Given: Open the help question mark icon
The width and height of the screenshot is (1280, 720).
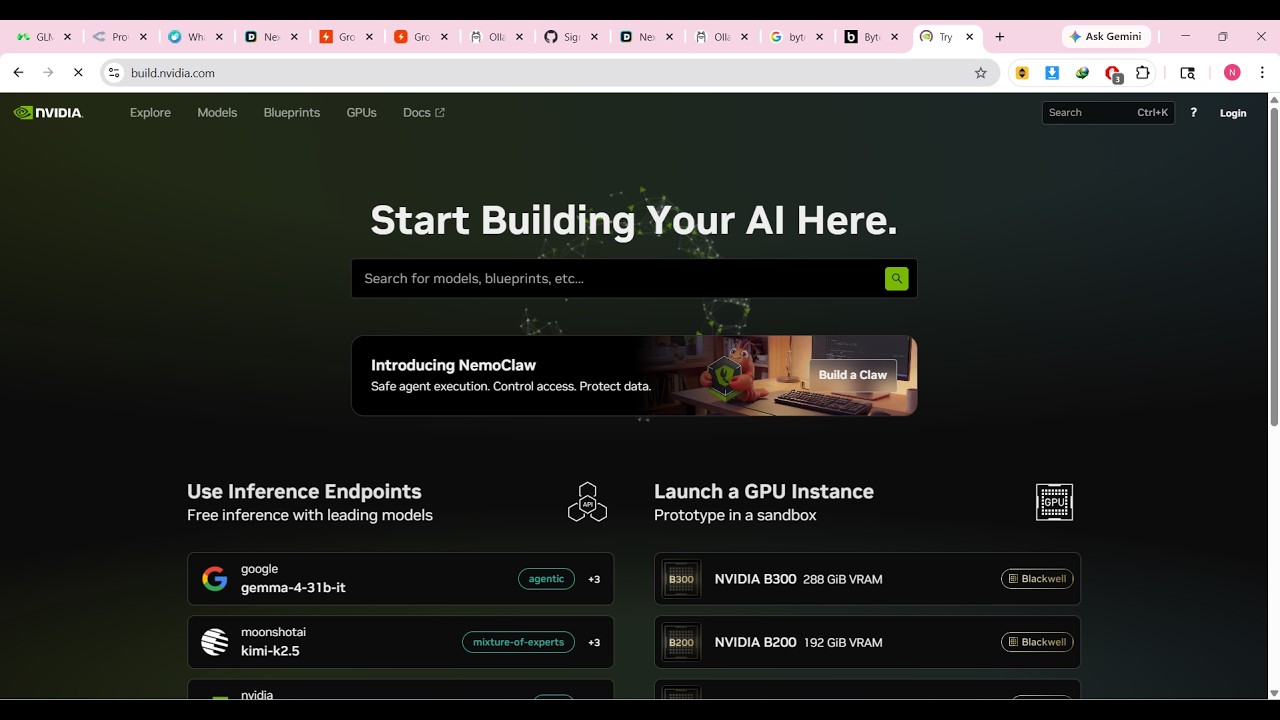Looking at the screenshot, I should point(1193,113).
